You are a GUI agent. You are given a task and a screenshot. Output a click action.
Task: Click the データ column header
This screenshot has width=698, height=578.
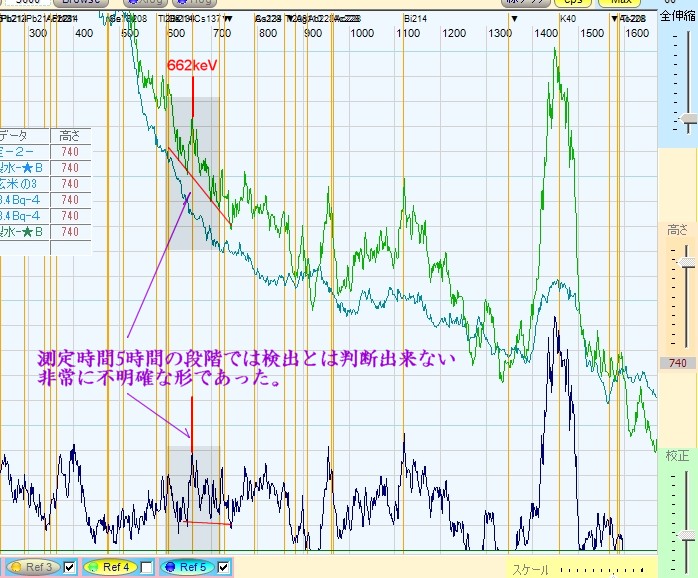24,136
